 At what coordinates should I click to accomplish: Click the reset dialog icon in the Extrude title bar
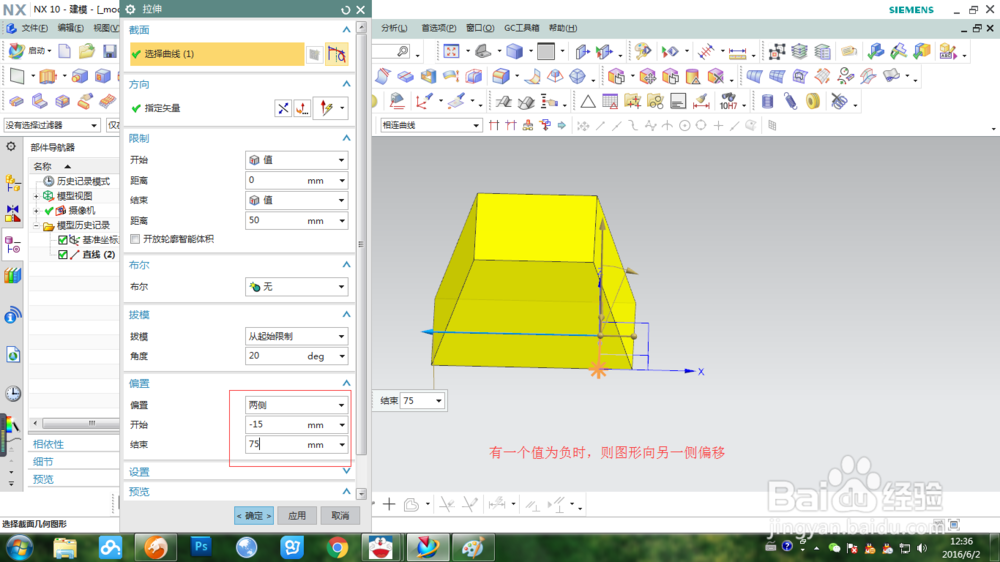click(x=346, y=10)
